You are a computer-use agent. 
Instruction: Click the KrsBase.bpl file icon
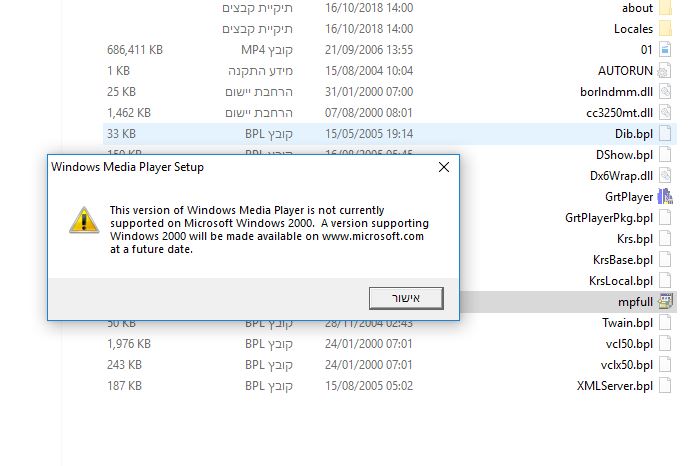(665, 260)
